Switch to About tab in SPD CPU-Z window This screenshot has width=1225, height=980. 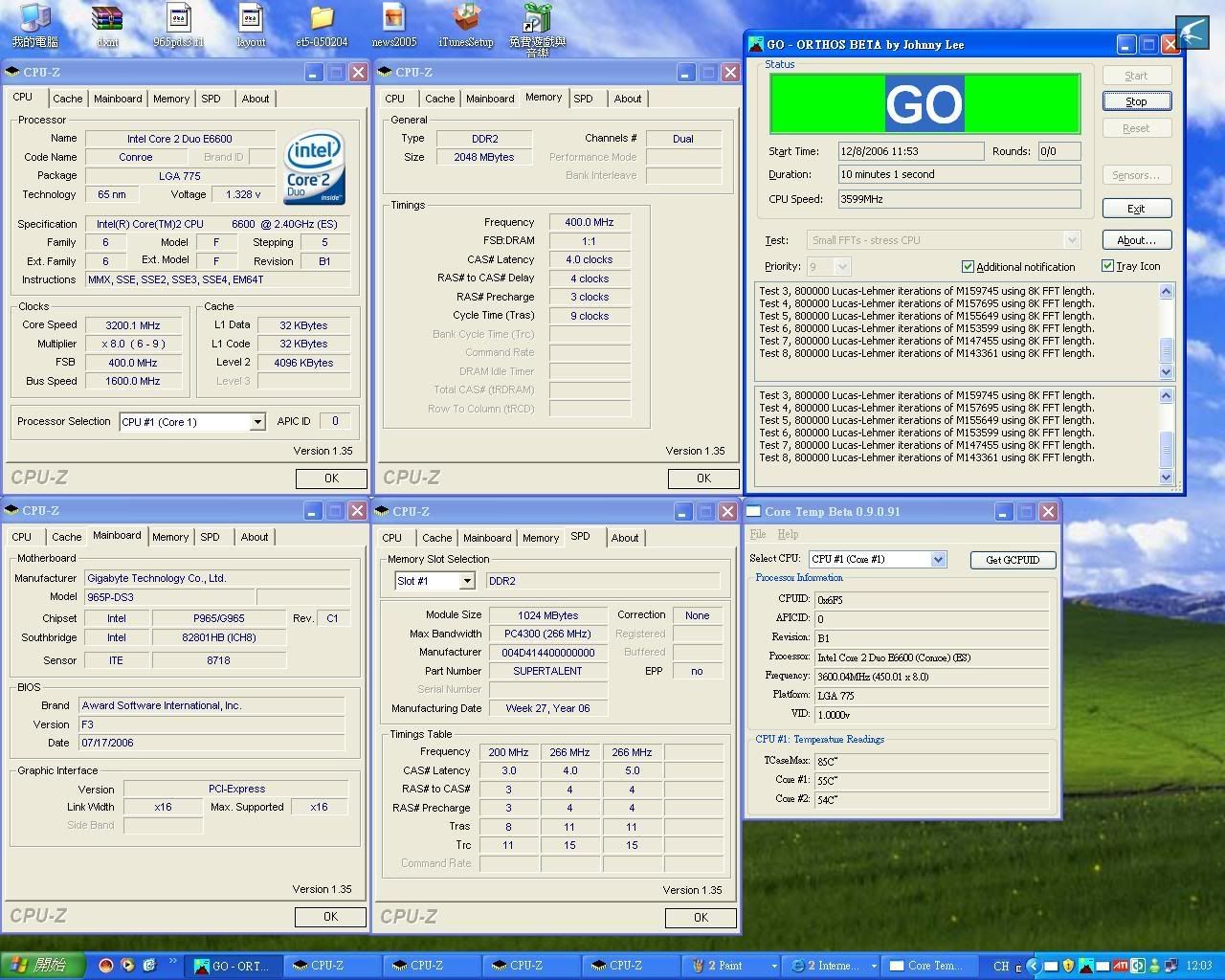(625, 538)
